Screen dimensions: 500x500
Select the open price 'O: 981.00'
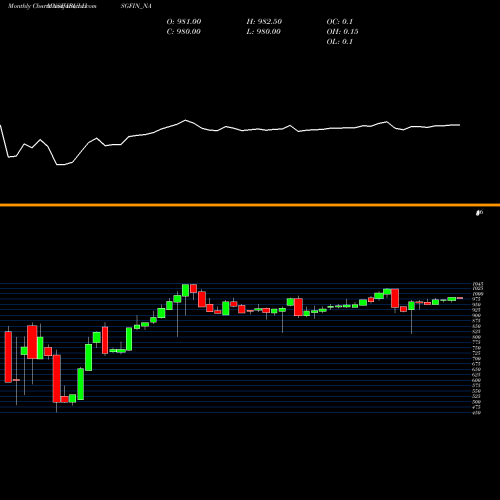tap(184, 21)
